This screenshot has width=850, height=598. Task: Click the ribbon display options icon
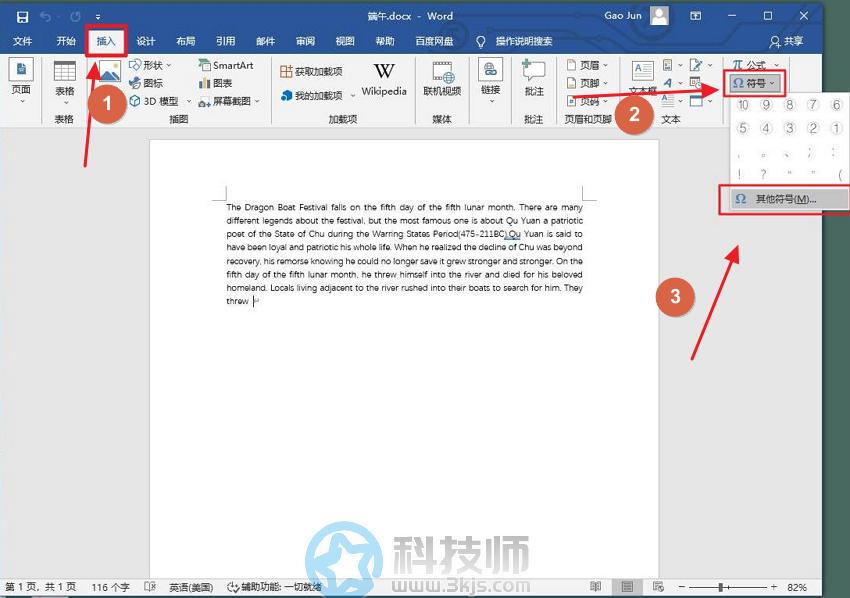pos(696,16)
